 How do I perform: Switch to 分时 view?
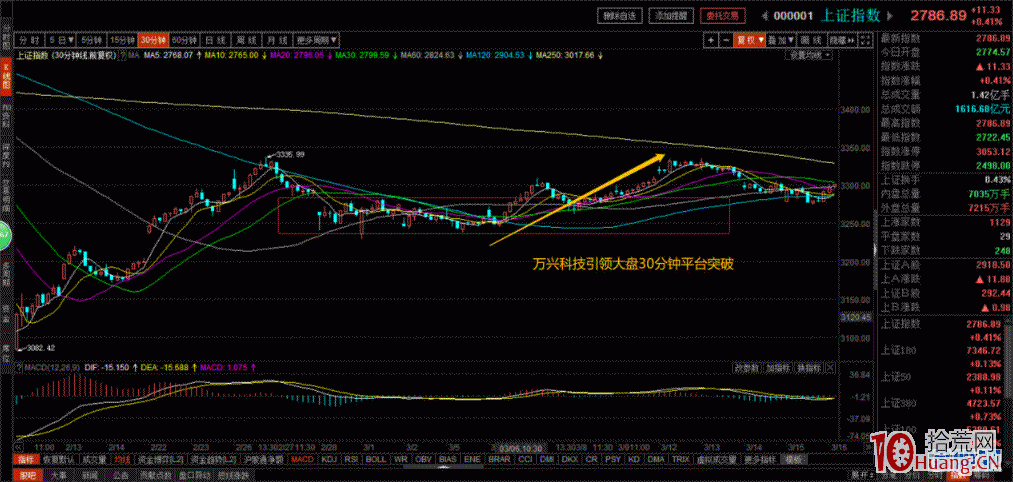coord(31,40)
